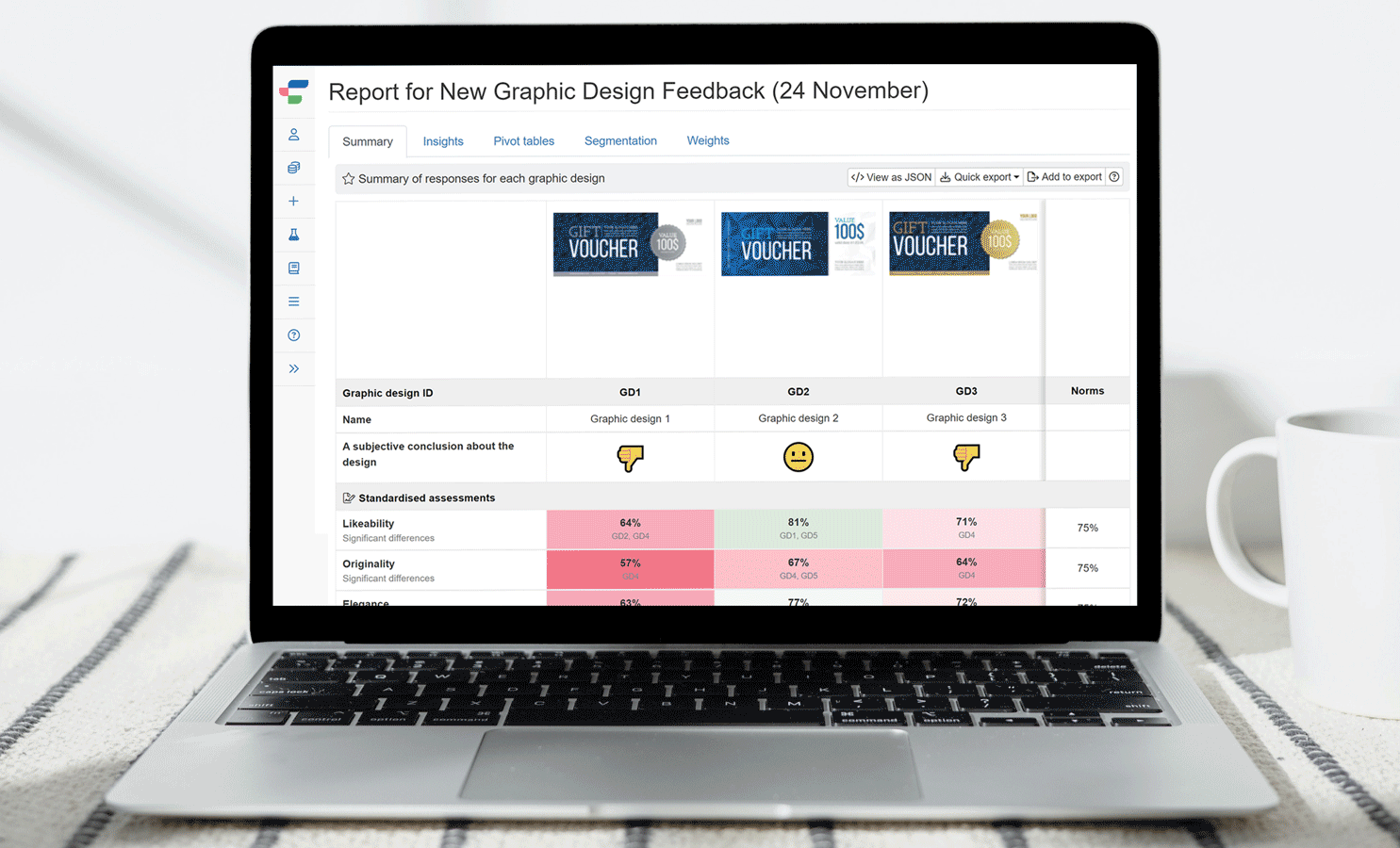The height and width of the screenshot is (848, 1400).
Task: Open the document page sidebar icon
Action: (x=294, y=269)
